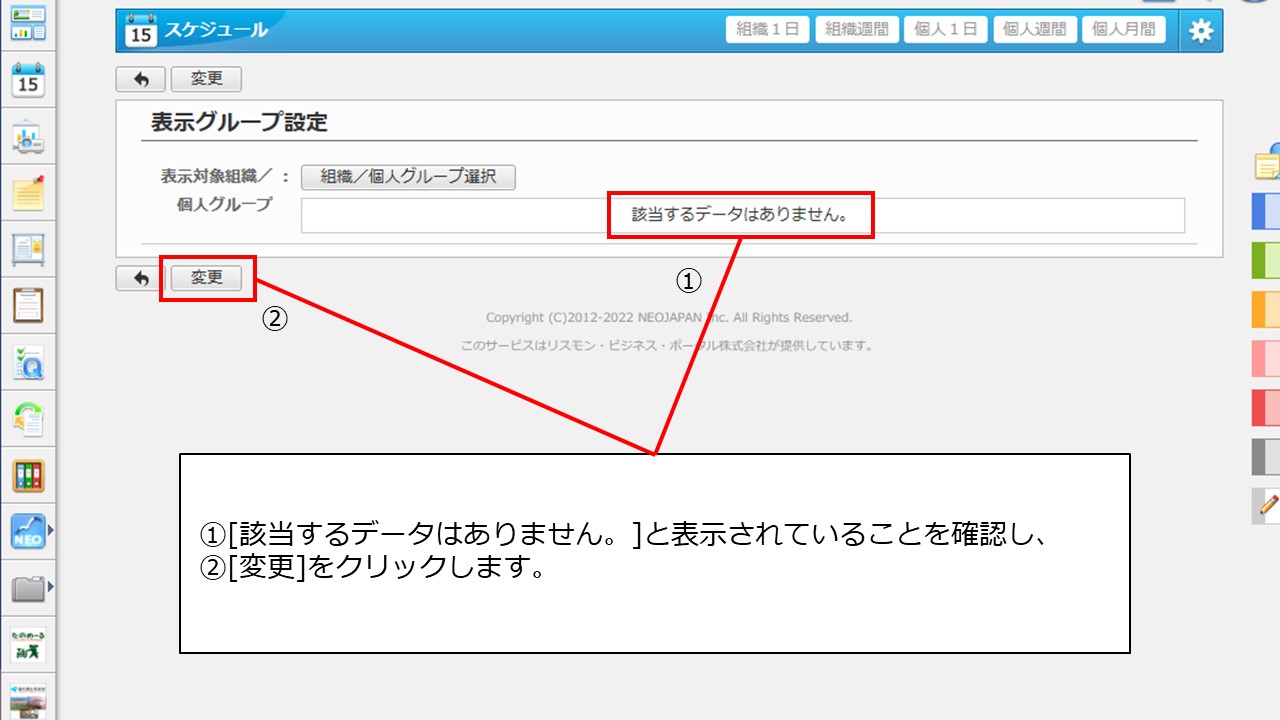The width and height of the screenshot is (1280, 720).
Task: Pick the orange sticky note color
Action: click(1267, 309)
